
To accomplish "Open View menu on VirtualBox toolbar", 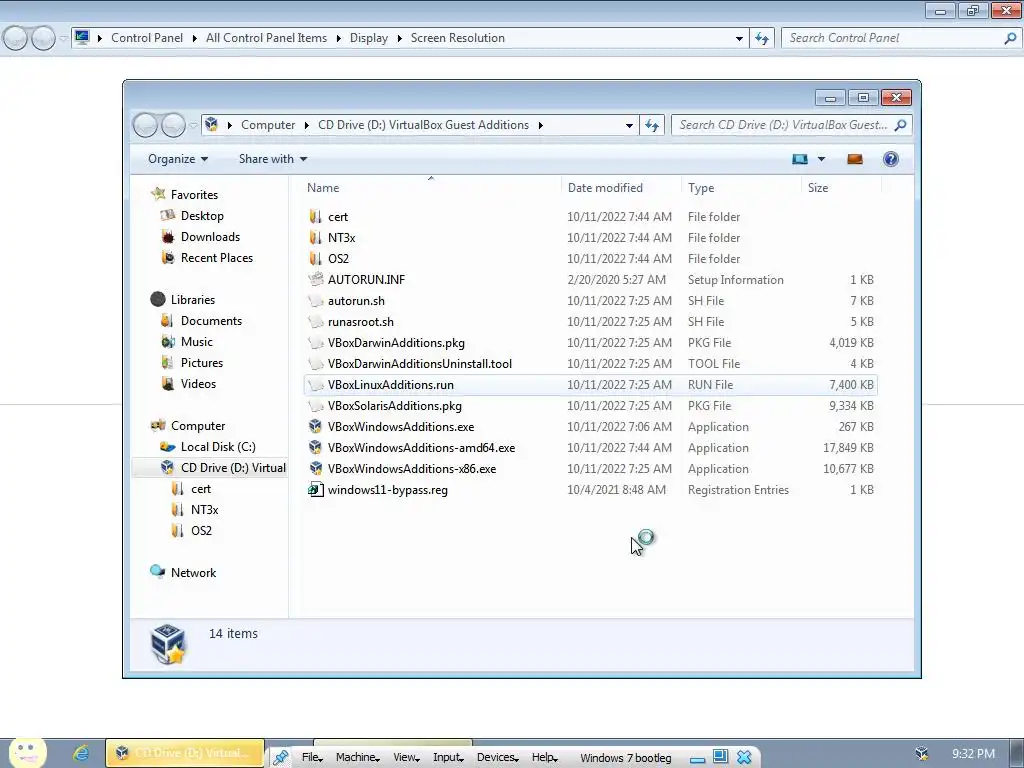I will 406,757.
